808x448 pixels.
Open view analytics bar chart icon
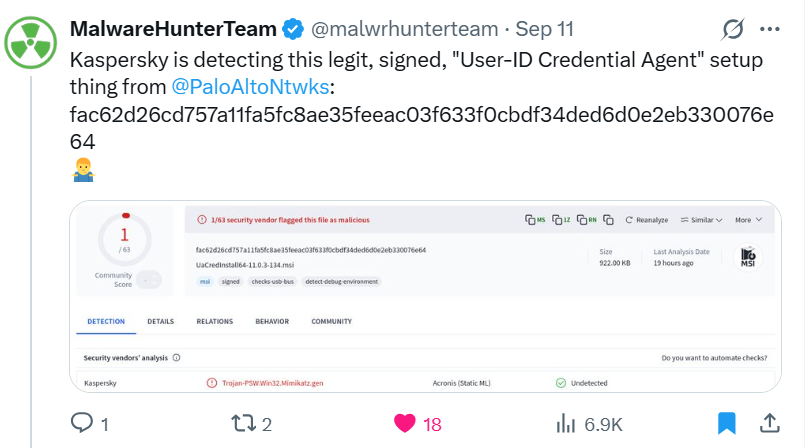click(565, 423)
